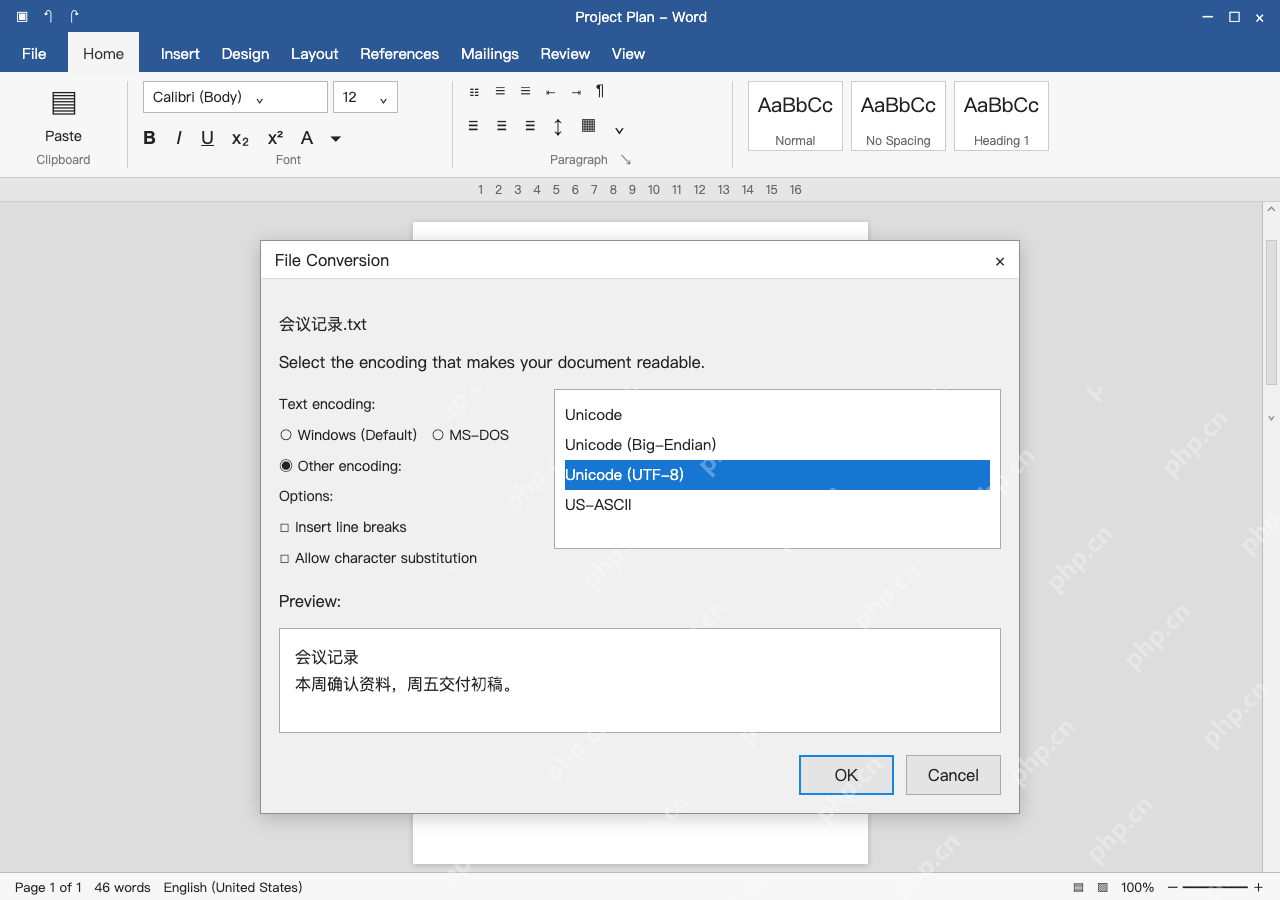Screen dimensions: 1280x900
Task: Underline the selected text
Action: (x=207, y=138)
